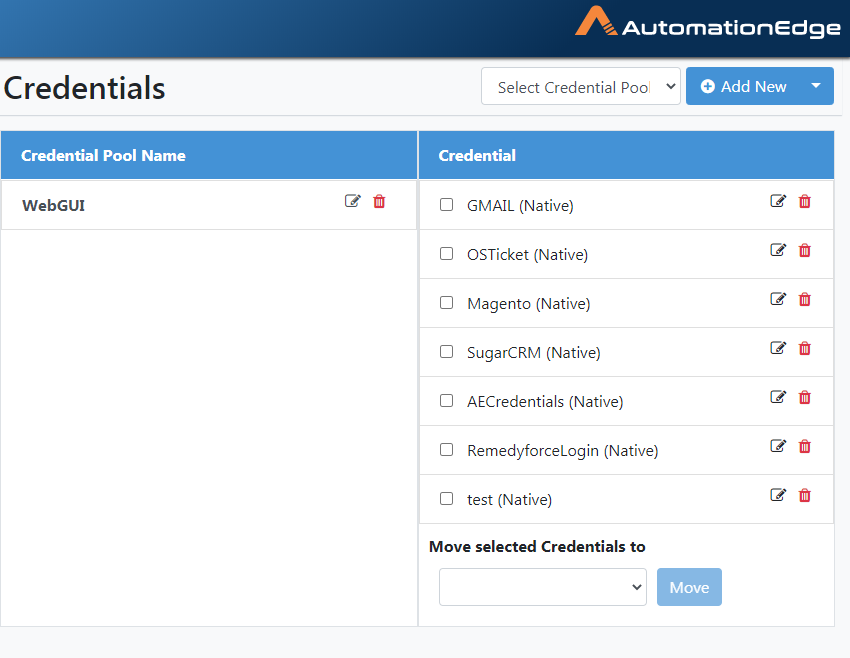Delete the SugarCRM (Native) credential
Screen dimensions: 850x658
click(805, 349)
